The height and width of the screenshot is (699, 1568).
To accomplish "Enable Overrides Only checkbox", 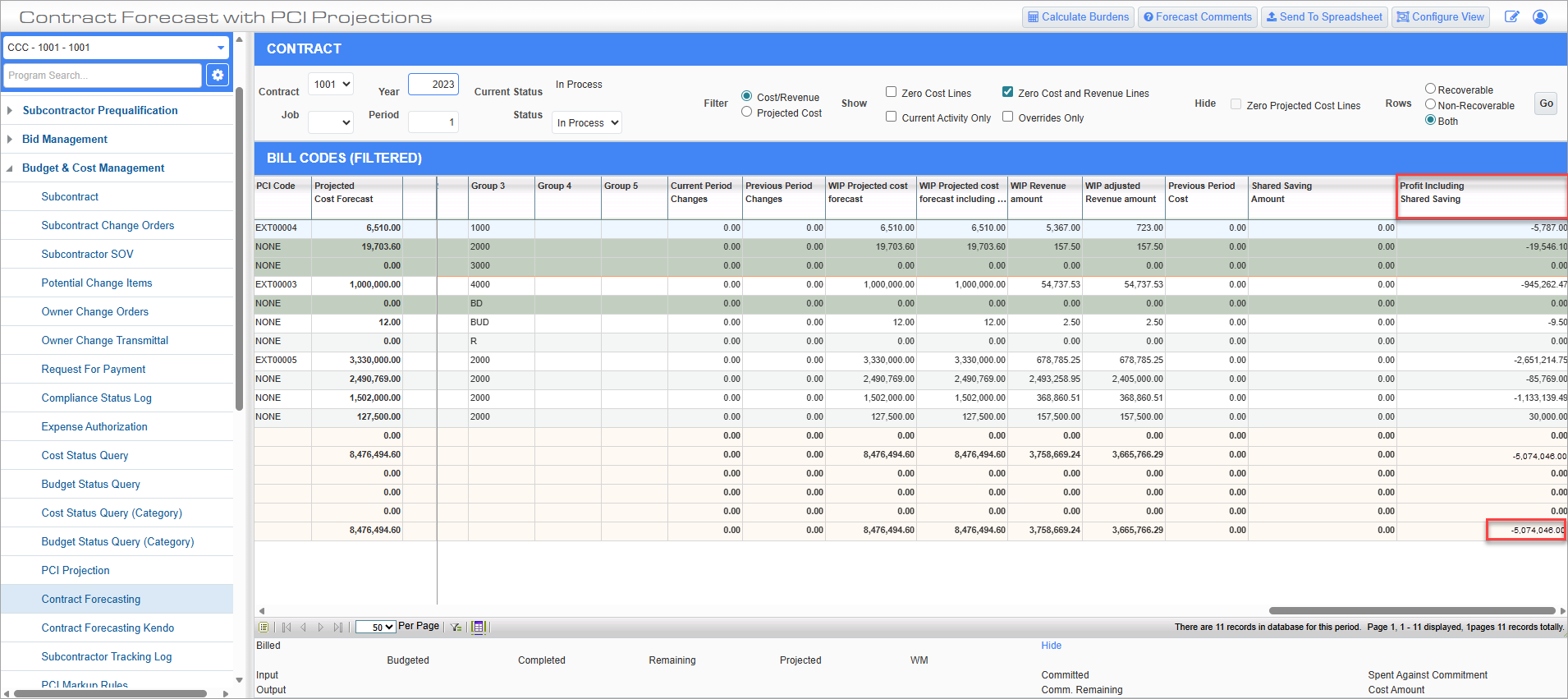I will tap(1007, 117).
